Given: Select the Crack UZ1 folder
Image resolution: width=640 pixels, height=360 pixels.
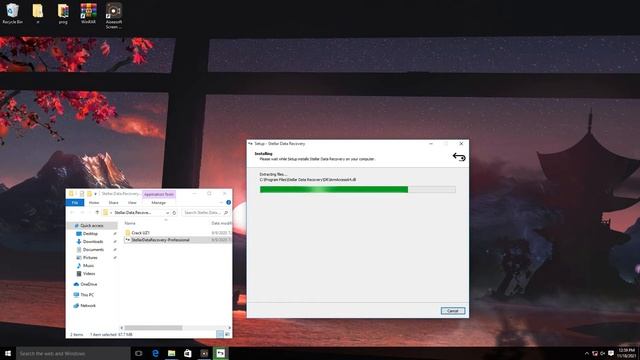Looking at the screenshot, I should tap(140, 233).
